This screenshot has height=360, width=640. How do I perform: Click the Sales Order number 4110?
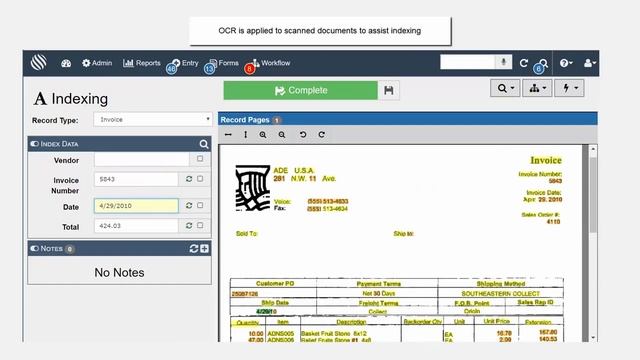[x=553, y=222]
